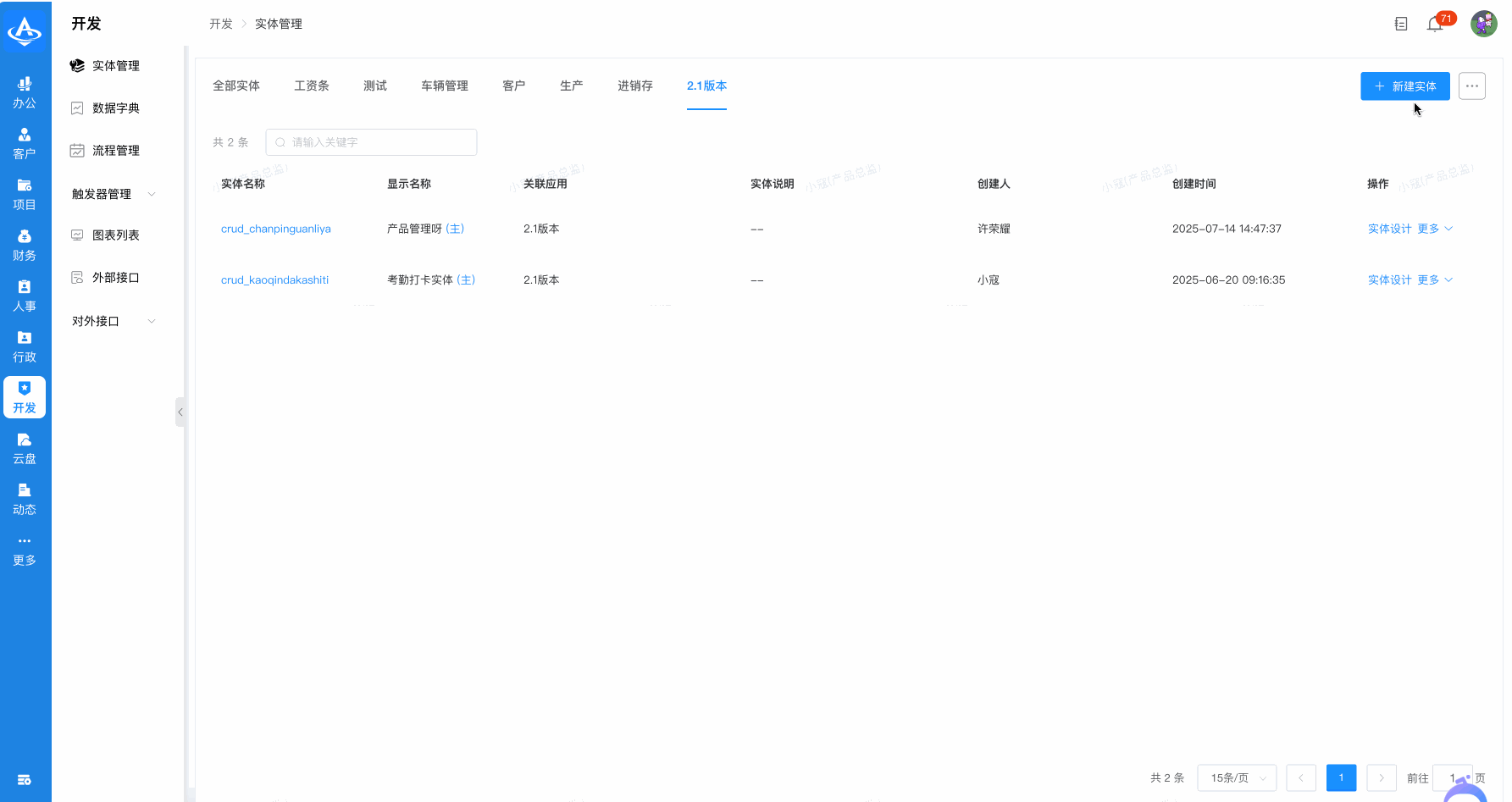1512x802 pixels.
Task: Go to 云盘 cloud drive module
Action: coord(25,448)
